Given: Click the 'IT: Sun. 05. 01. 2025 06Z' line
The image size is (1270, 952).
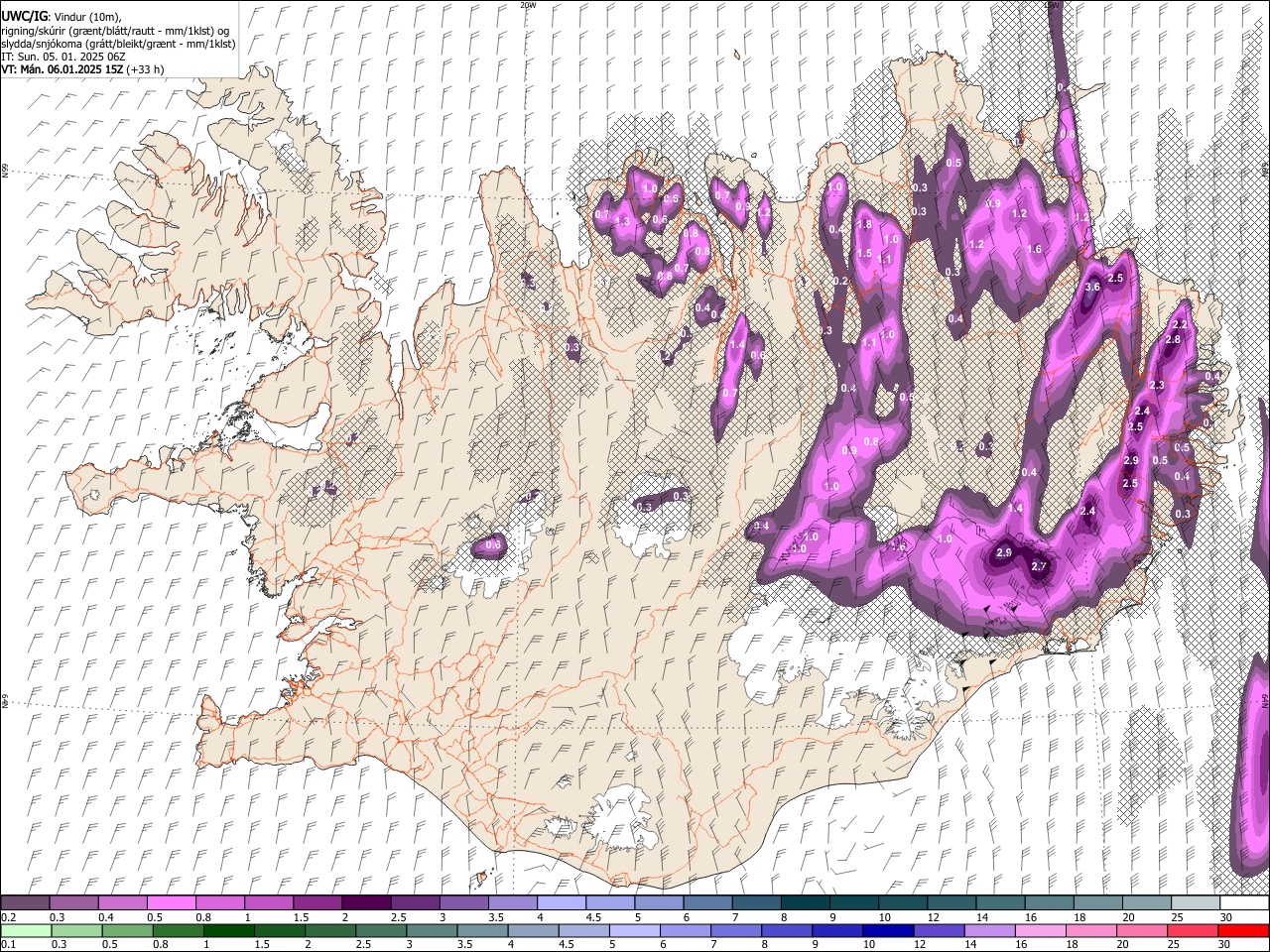Looking at the screenshot, I should tap(63, 57).
